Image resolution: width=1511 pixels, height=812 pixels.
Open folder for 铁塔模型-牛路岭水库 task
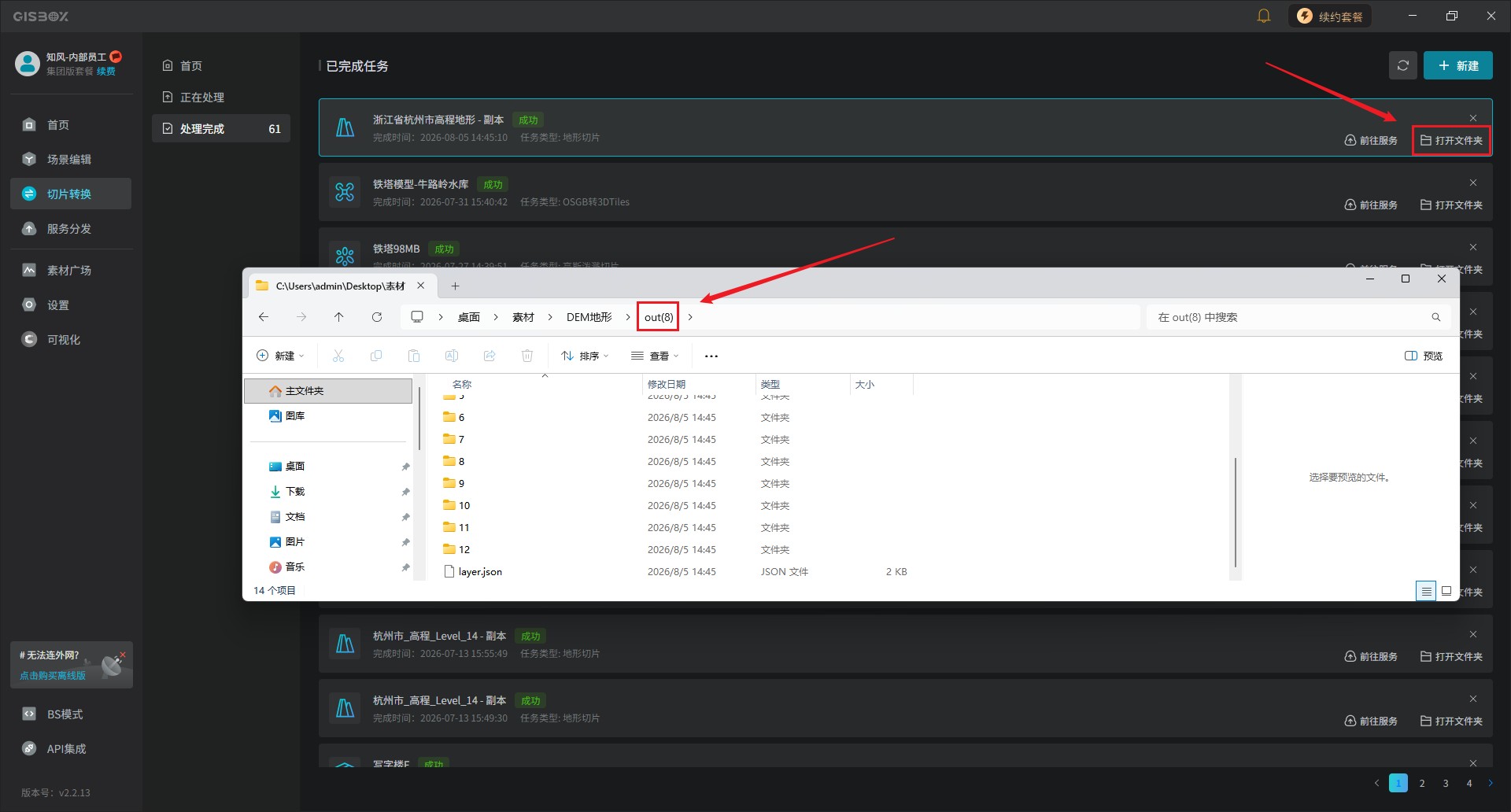(1451, 205)
